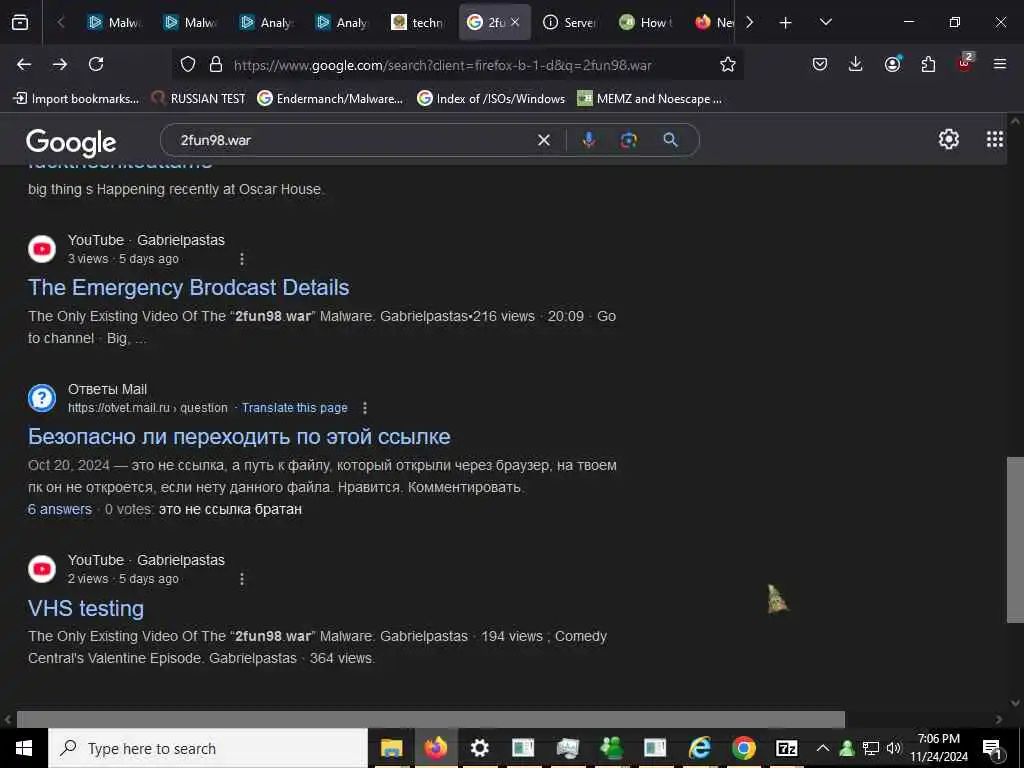Show hidden system tray icons
Image resolution: width=1024 pixels, height=768 pixels.
[822, 748]
